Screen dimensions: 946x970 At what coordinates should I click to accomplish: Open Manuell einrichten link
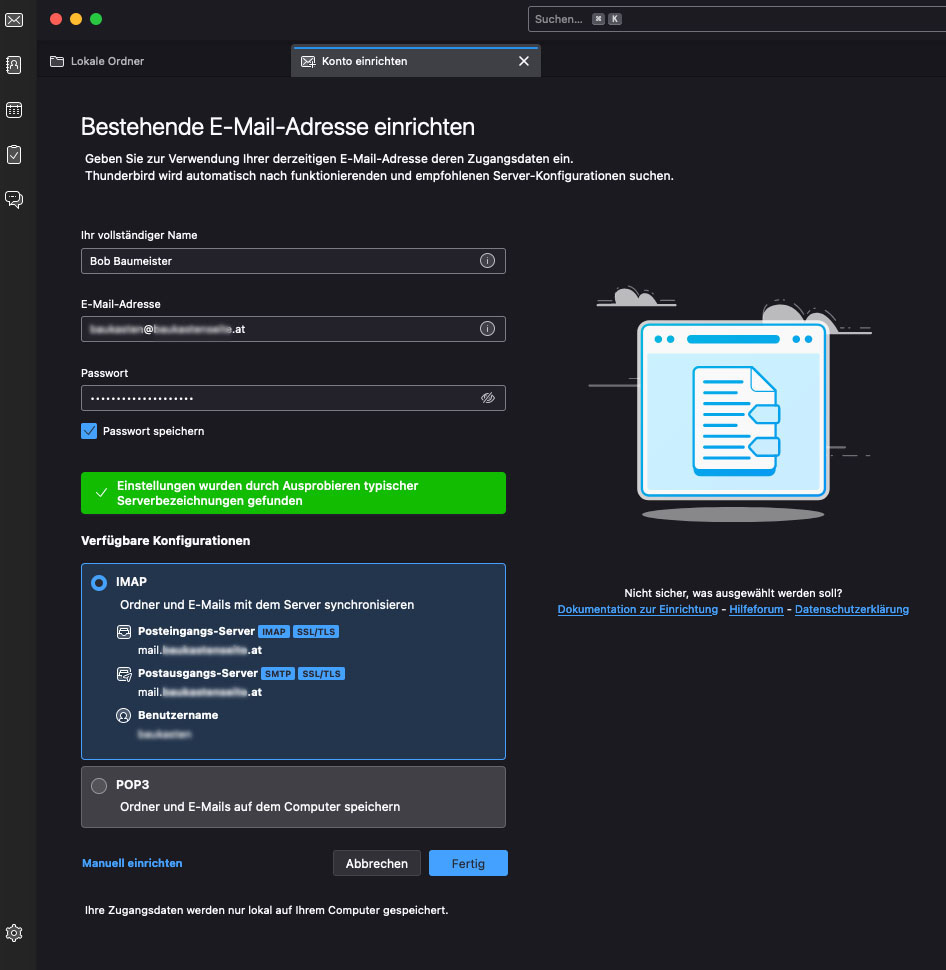132,863
